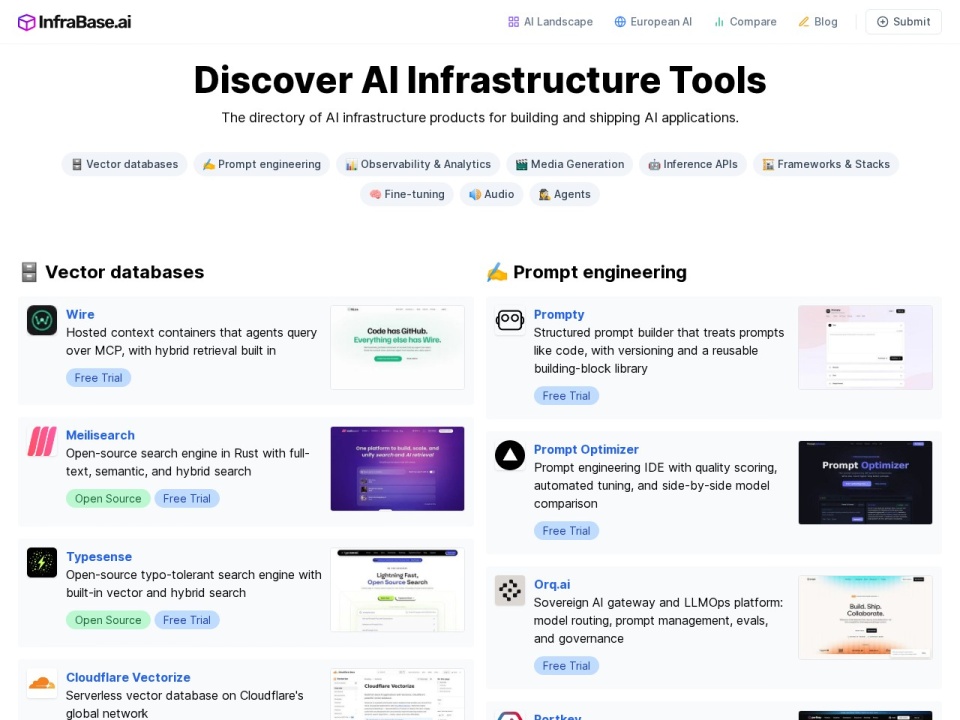Click the Cloudflare Vectorize cloud icon
Viewport: 960px width, 720px height.
[42, 683]
